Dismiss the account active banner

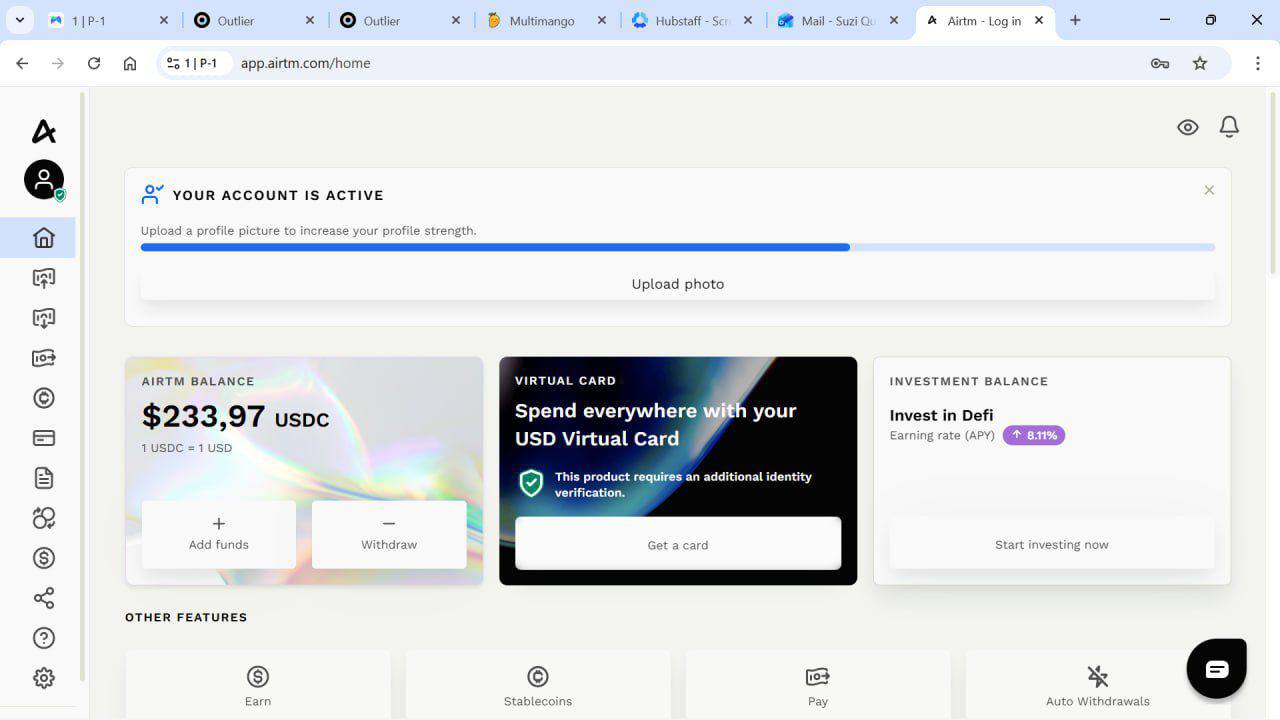[x=1209, y=190]
